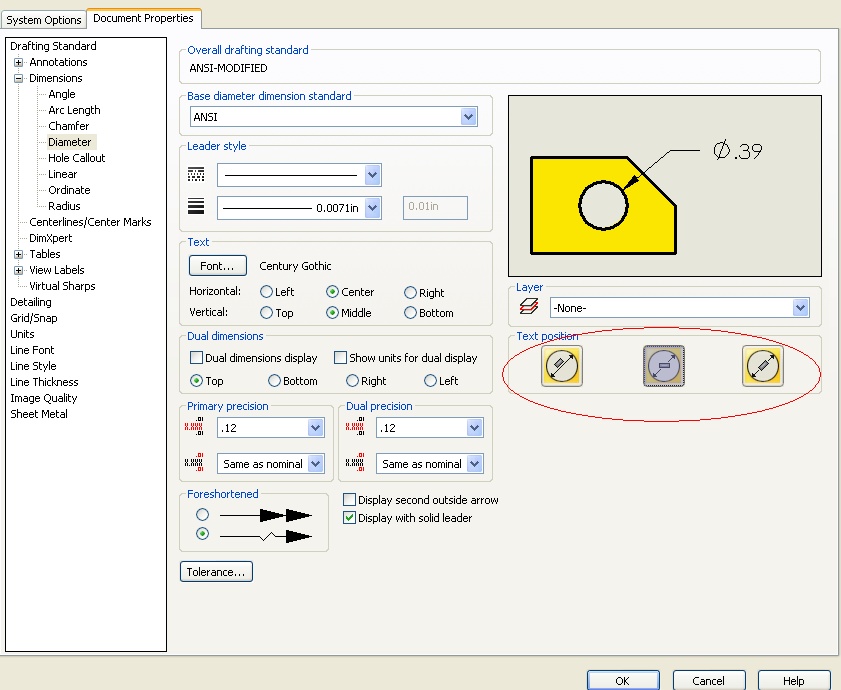Image resolution: width=841 pixels, height=690 pixels.
Task: Select straight double-arrow foreshortened style
Action: (x=202, y=515)
